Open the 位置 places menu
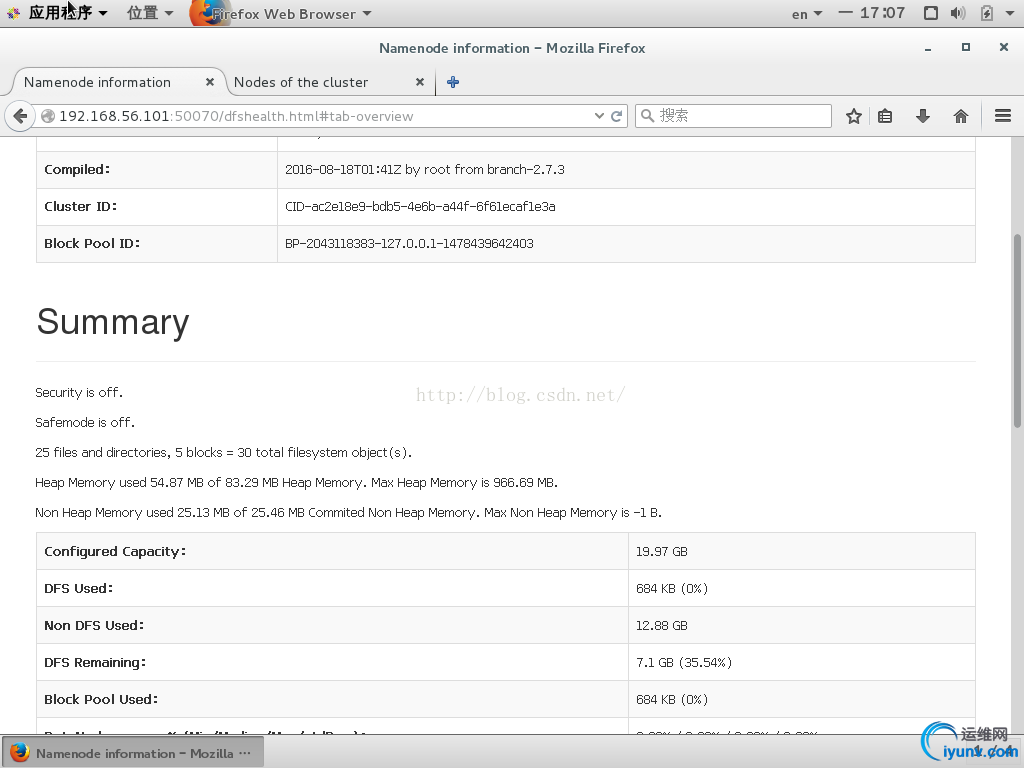The height and width of the screenshot is (768, 1024). 150,13
